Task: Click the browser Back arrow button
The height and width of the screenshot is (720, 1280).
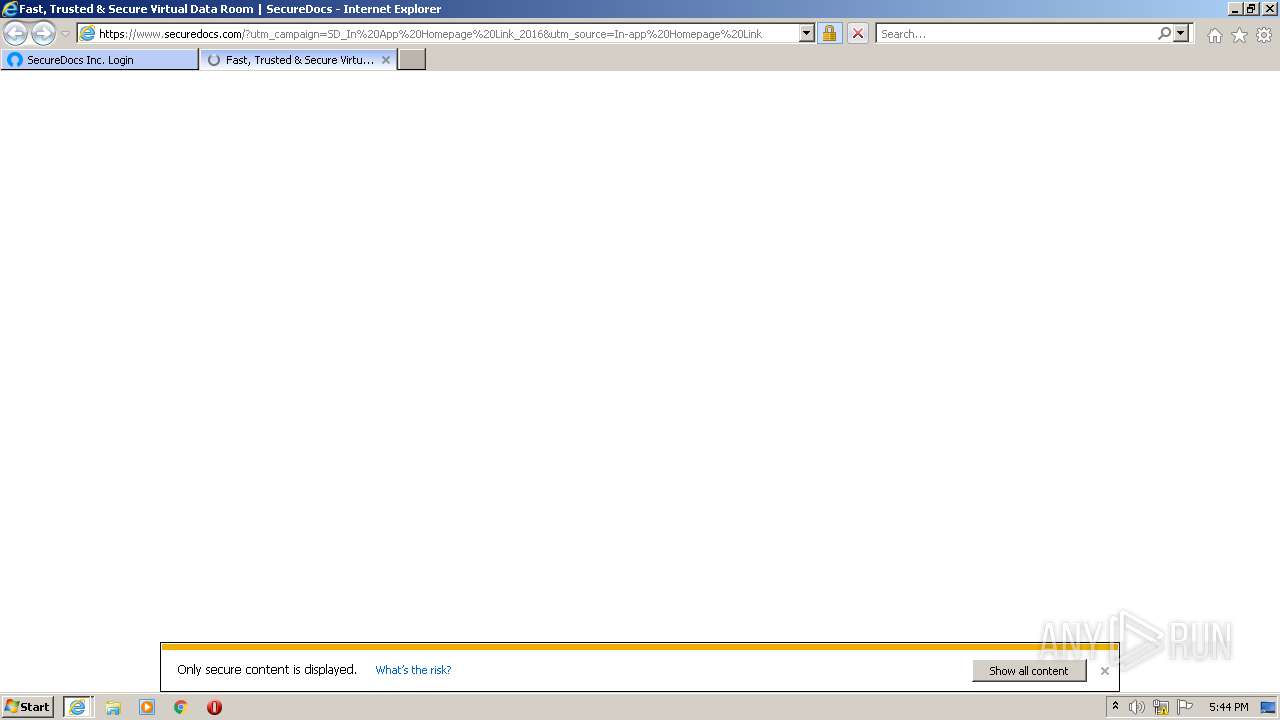Action: [x=16, y=33]
